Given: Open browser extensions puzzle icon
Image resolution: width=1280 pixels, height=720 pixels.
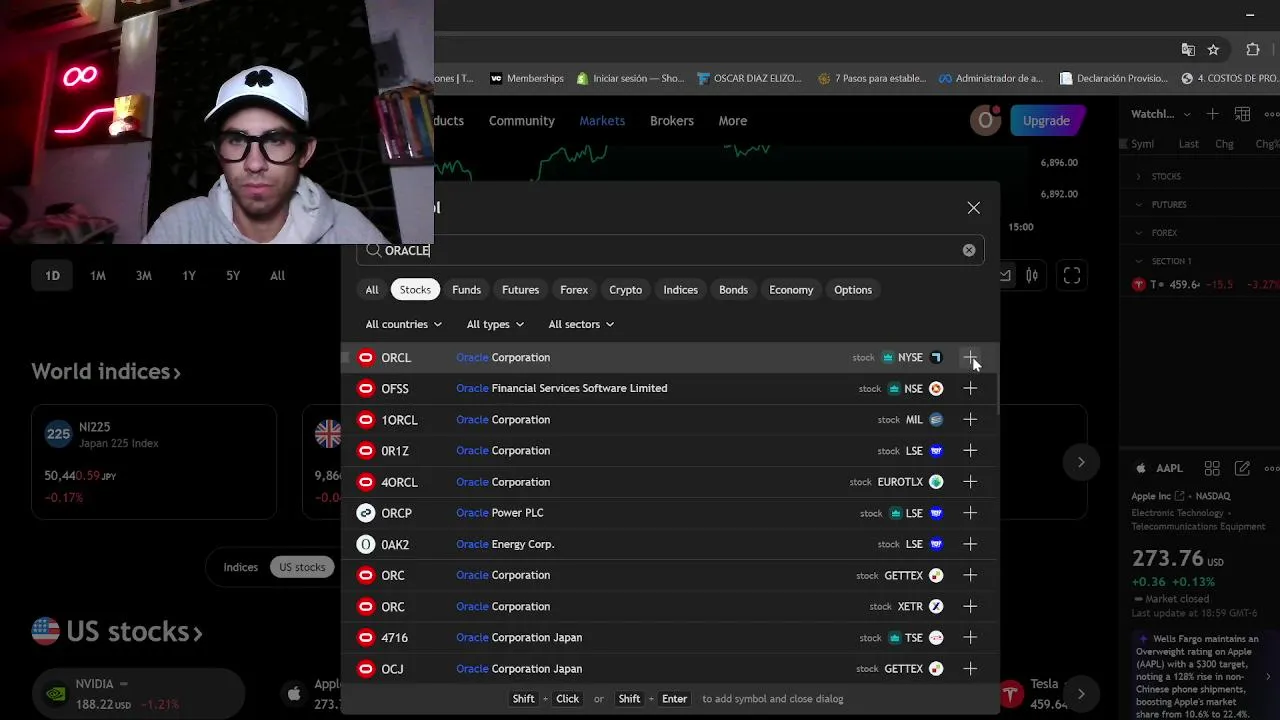Looking at the screenshot, I should pyautogui.click(x=1252, y=50).
